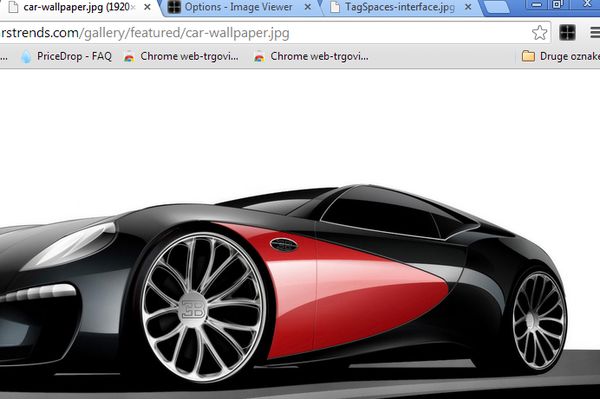Screen dimensions: 600x399
Task: Click the Druge oznake folder icon
Action: click(x=528, y=57)
